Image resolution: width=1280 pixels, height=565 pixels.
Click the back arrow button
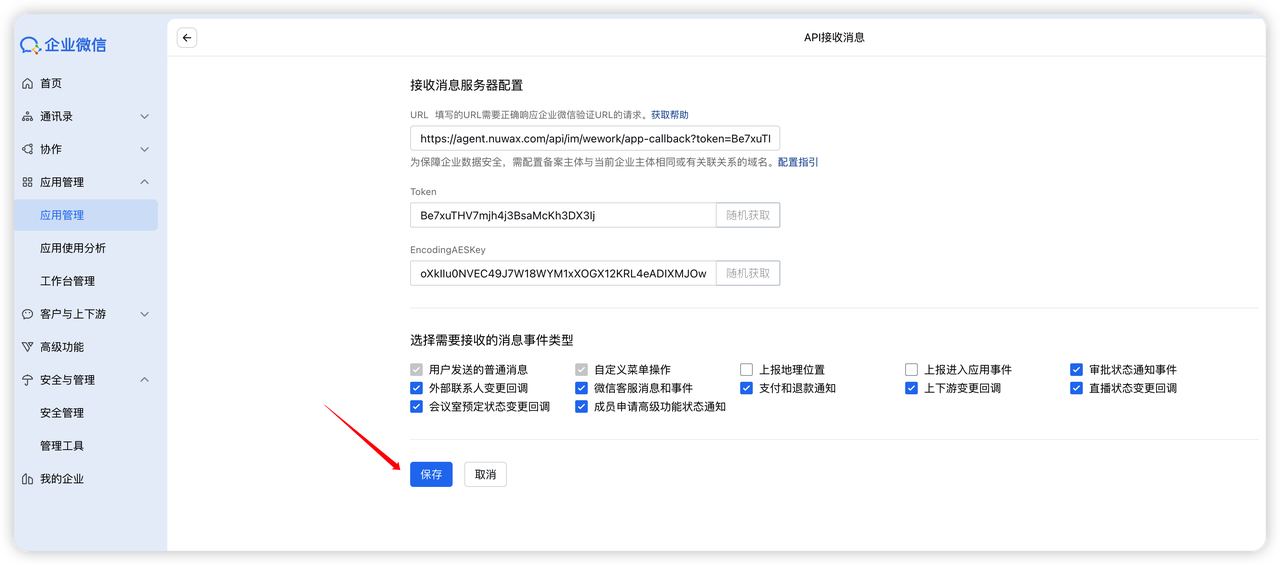pos(187,37)
